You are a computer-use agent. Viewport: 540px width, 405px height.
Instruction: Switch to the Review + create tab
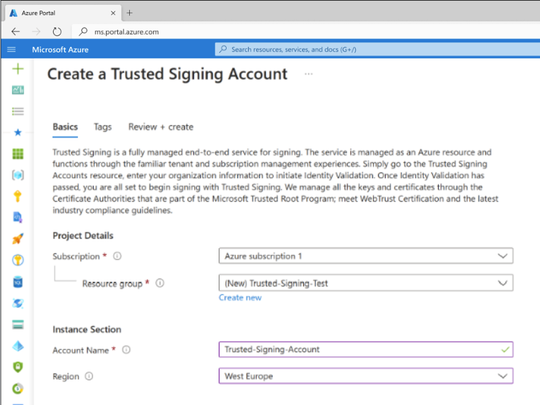pos(161,127)
